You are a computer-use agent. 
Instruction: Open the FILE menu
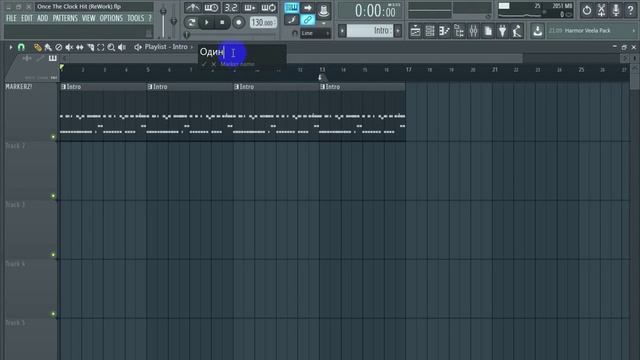pos(11,18)
